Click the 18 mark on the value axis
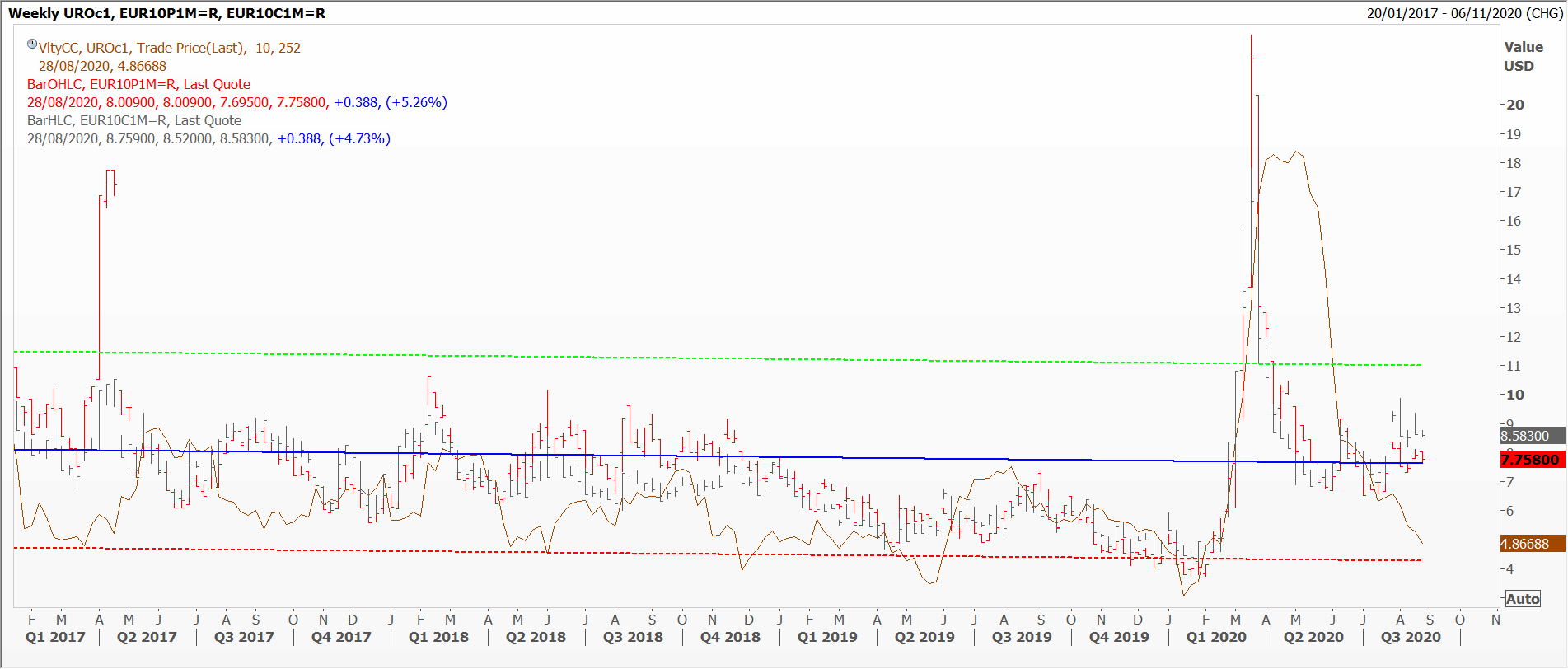 (x=1514, y=163)
